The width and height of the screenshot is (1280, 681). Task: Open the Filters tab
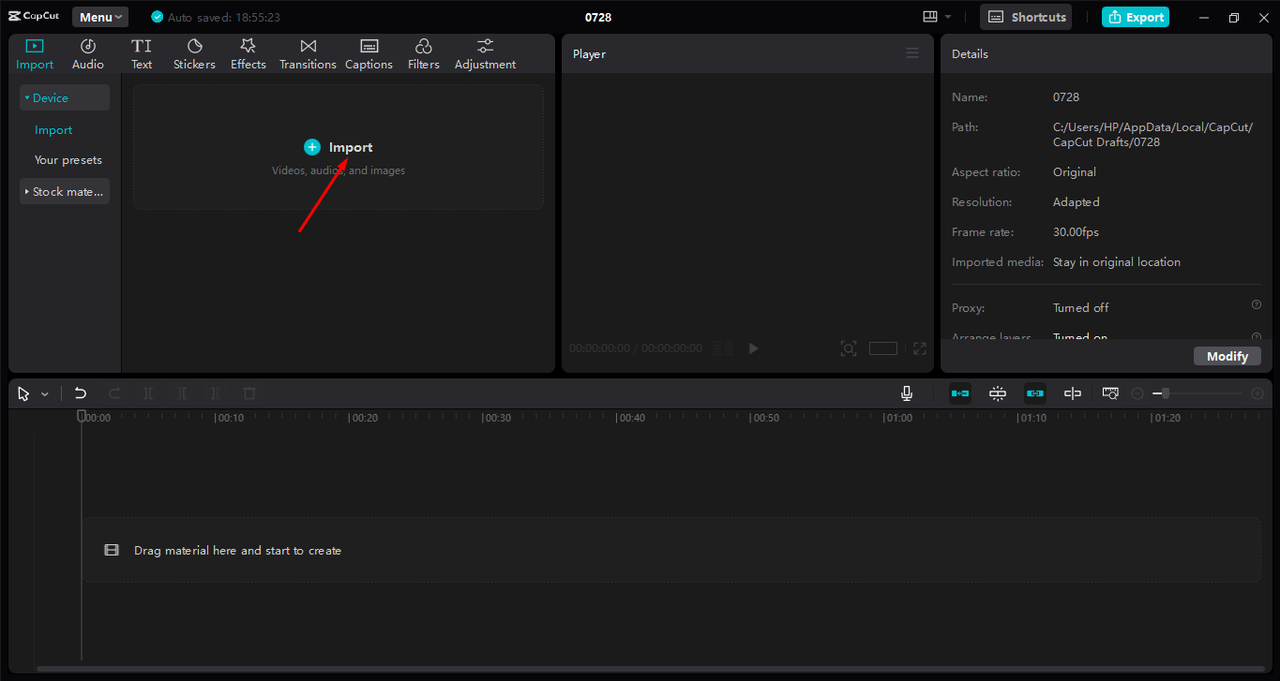tap(423, 54)
